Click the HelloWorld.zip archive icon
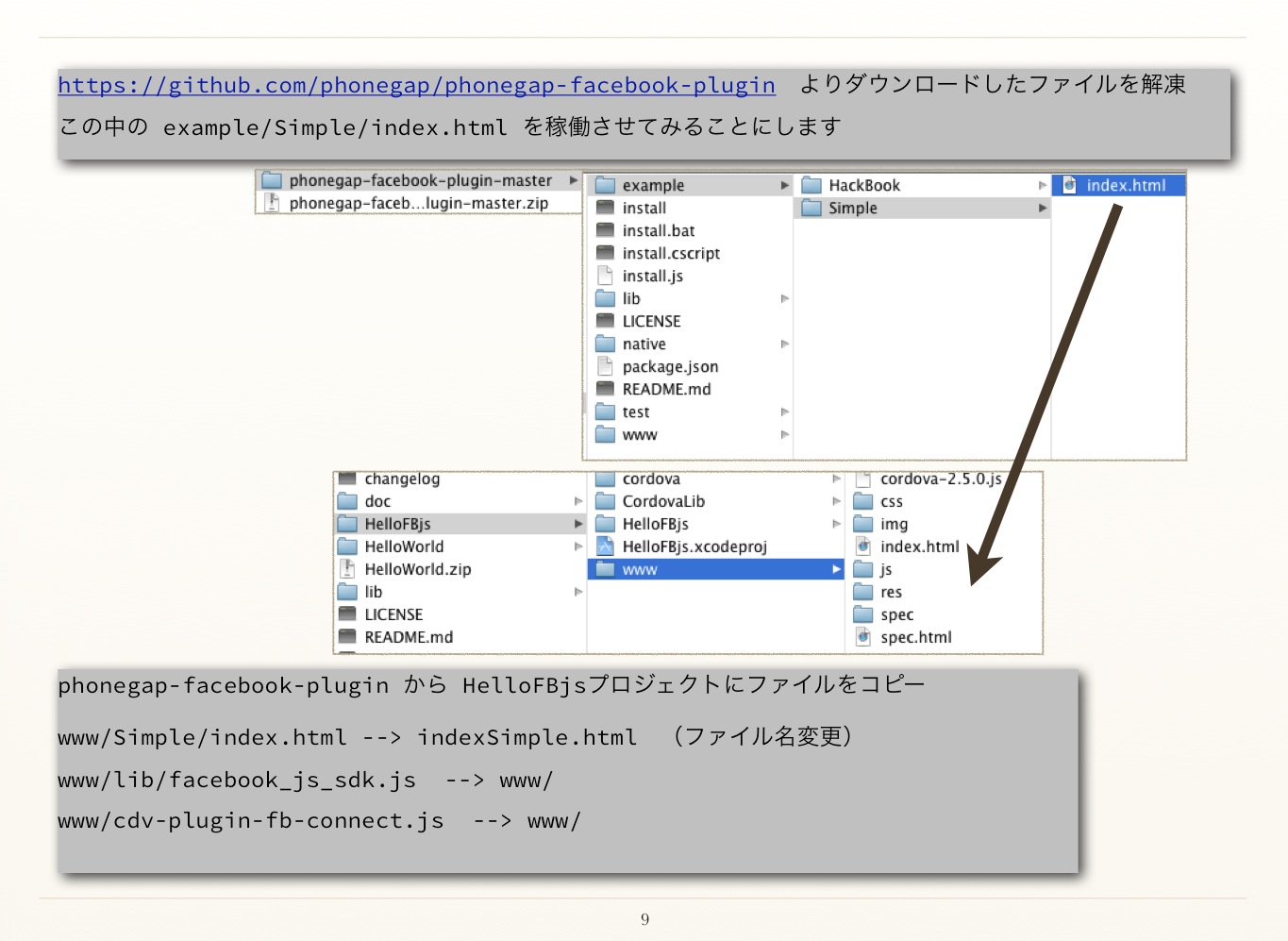The image size is (1288, 941). pyautogui.click(x=347, y=569)
